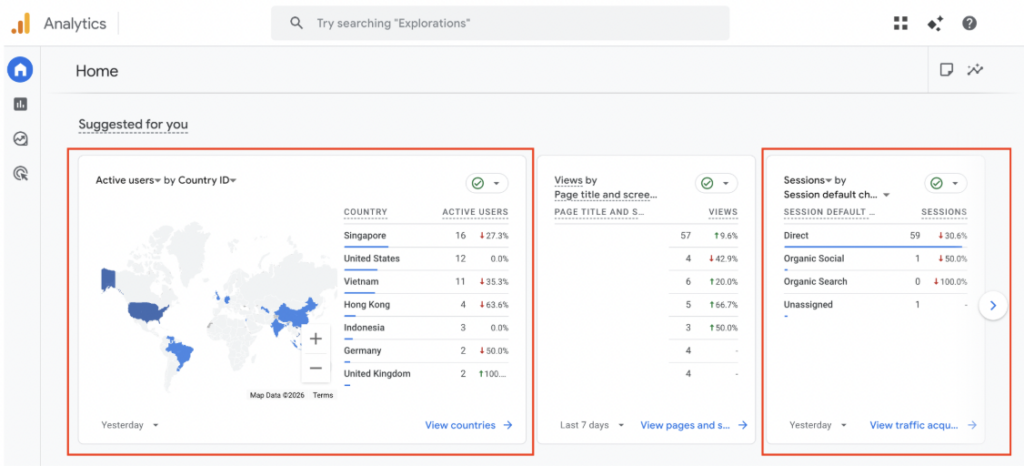Click the COUNTRY column header
Image resolution: width=1024 pixels, height=466 pixels.
pos(366,212)
